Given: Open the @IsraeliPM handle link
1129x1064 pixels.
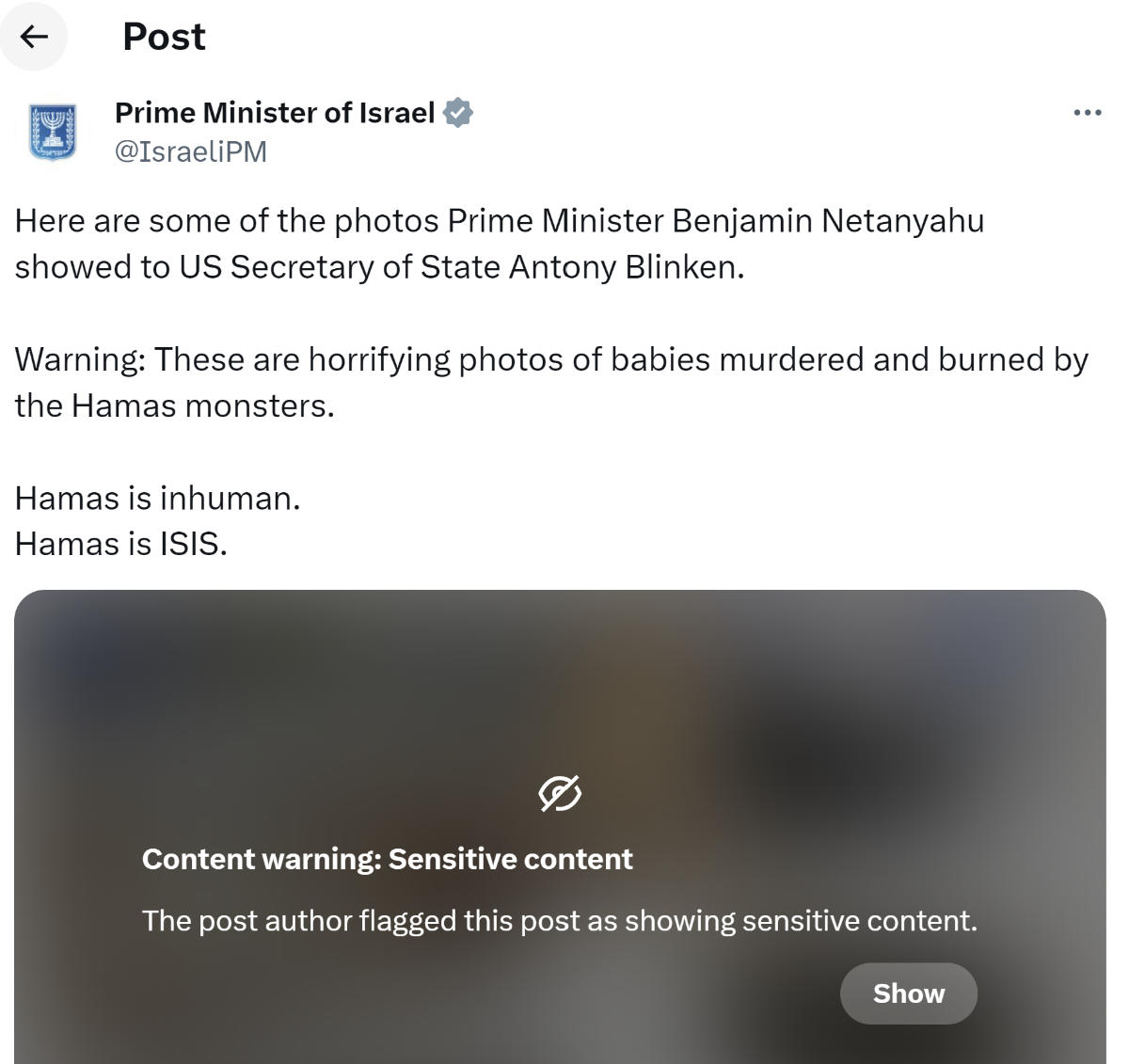Looking at the screenshot, I should click(191, 151).
